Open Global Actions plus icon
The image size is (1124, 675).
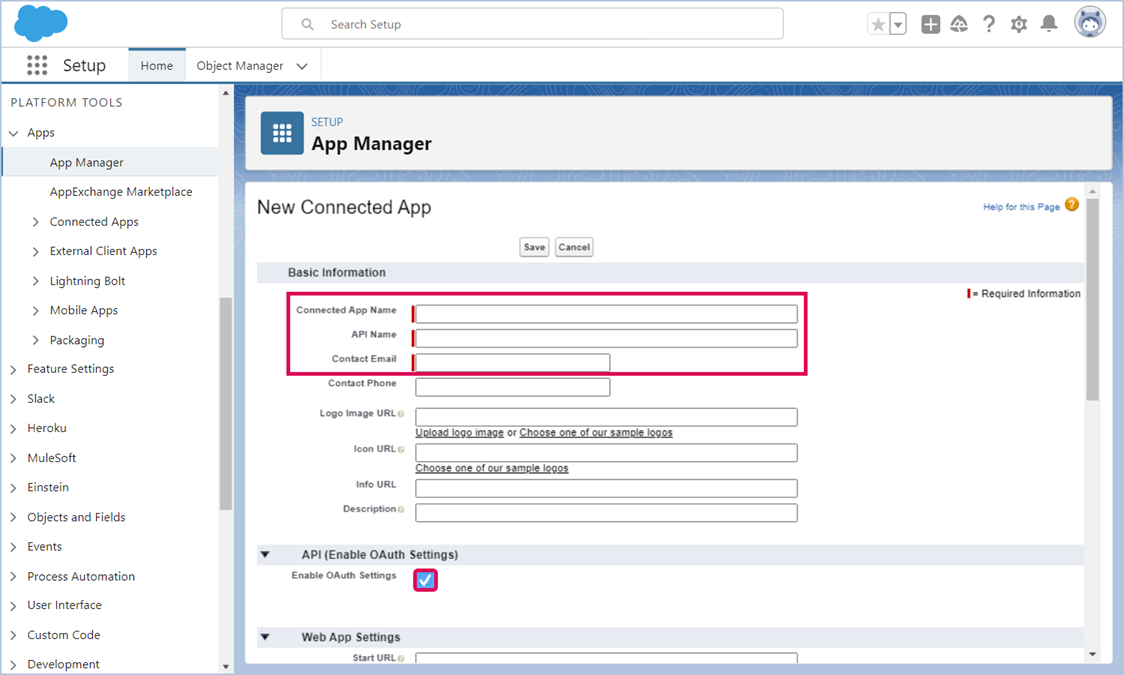point(930,24)
